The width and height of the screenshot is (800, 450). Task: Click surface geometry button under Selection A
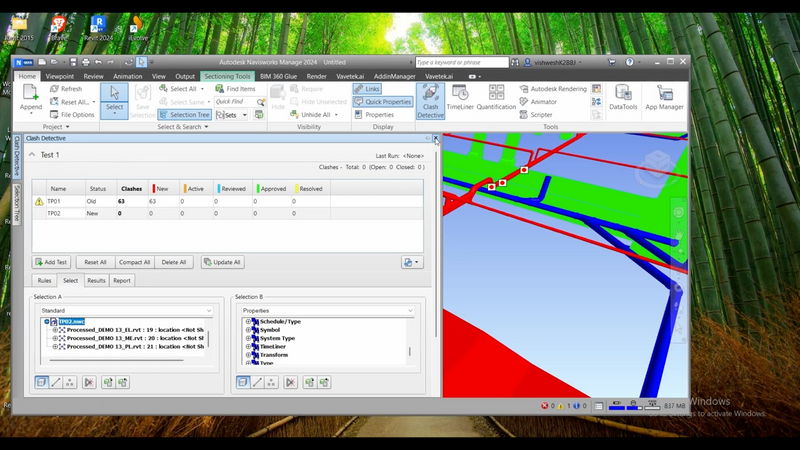(x=41, y=382)
